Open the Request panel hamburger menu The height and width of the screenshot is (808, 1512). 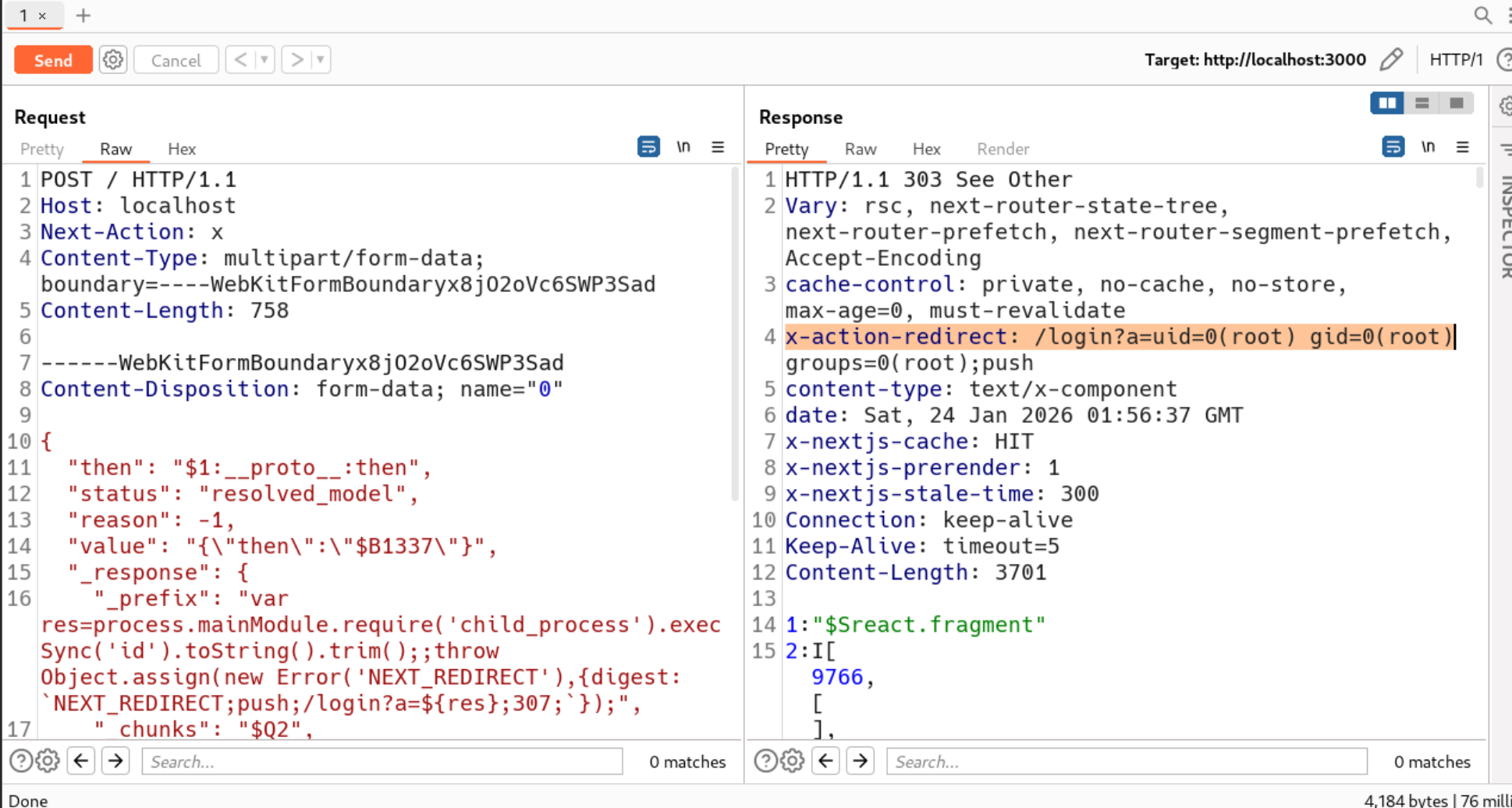pos(718,147)
